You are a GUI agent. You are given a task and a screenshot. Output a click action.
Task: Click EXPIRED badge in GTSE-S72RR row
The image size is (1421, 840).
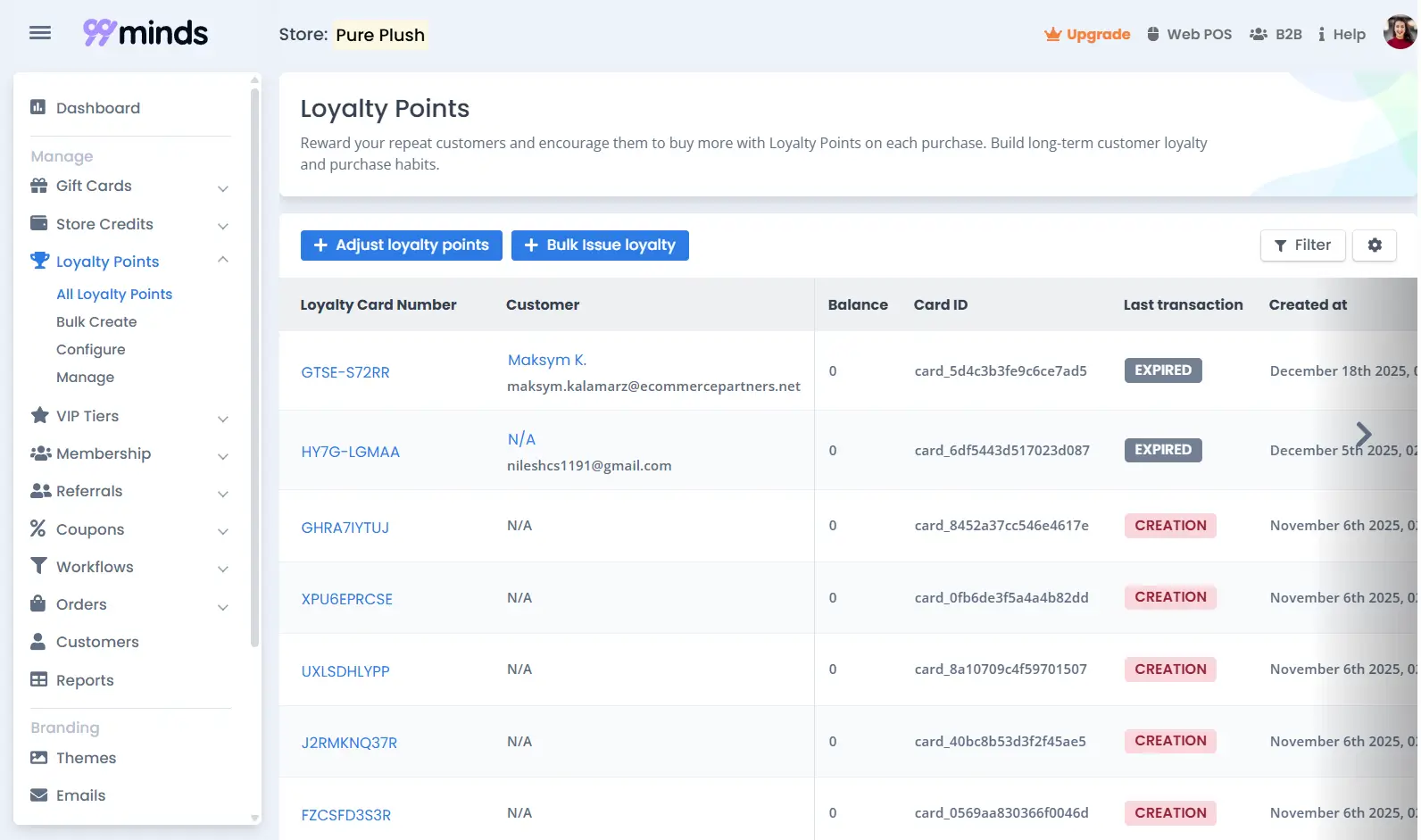[x=1163, y=370]
